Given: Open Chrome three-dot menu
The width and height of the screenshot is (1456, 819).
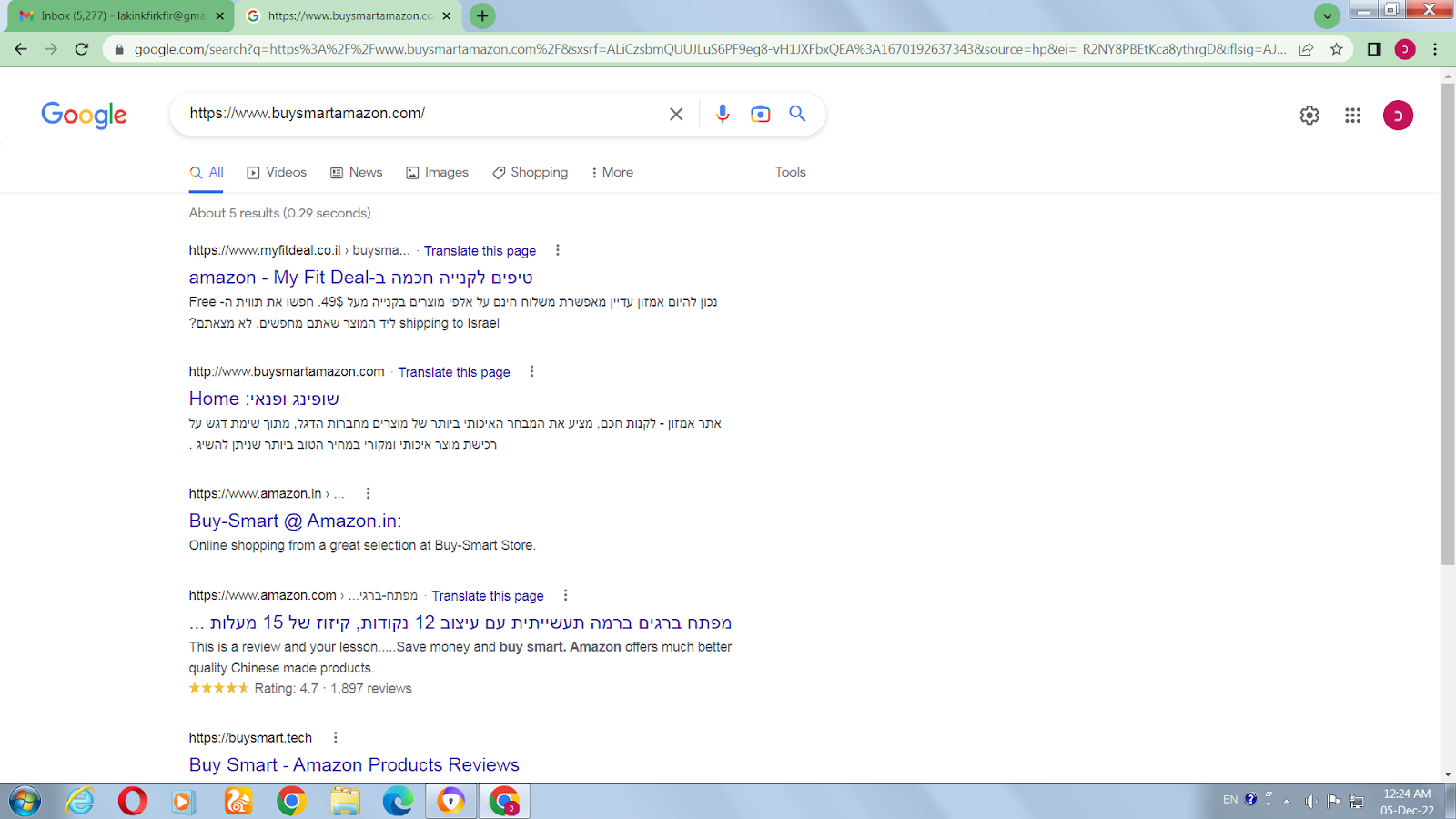Looking at the screenshot, I should tap(1435, 49).
